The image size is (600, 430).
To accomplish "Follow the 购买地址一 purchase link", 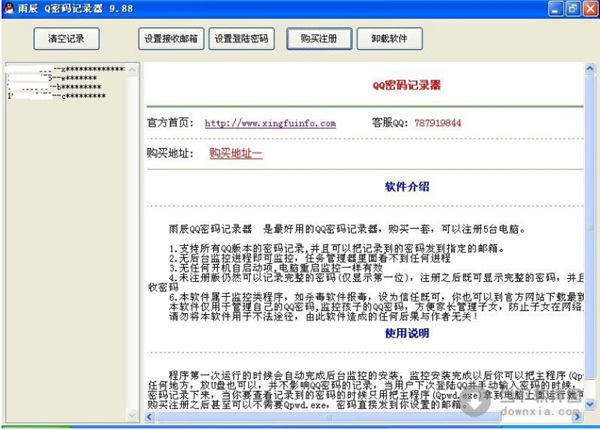I will (x=236, y=153).
